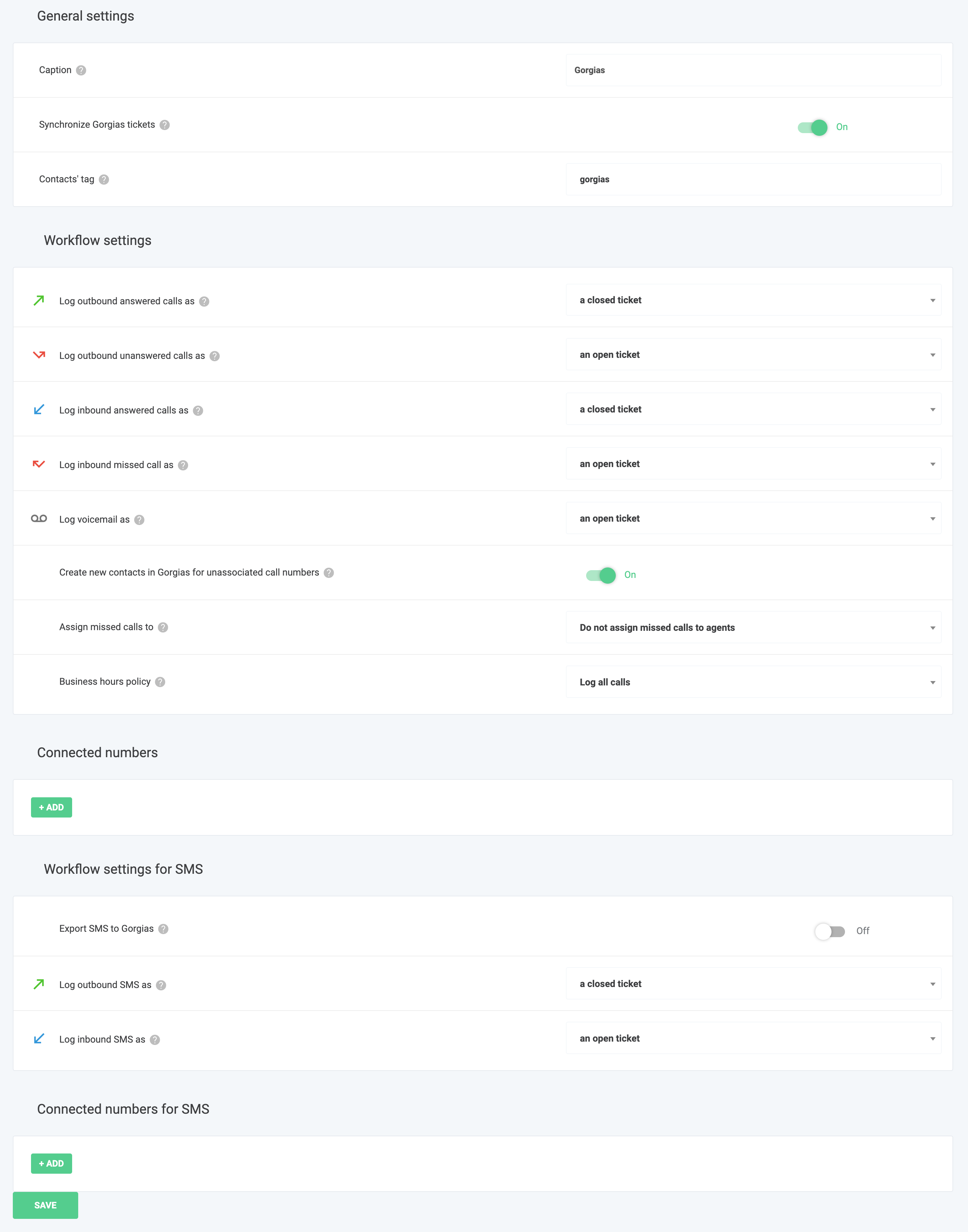The width and height of the screenshot is (968, 1232).
Task: Click + ADD under Connected numbers
Action: pos(52,807)
